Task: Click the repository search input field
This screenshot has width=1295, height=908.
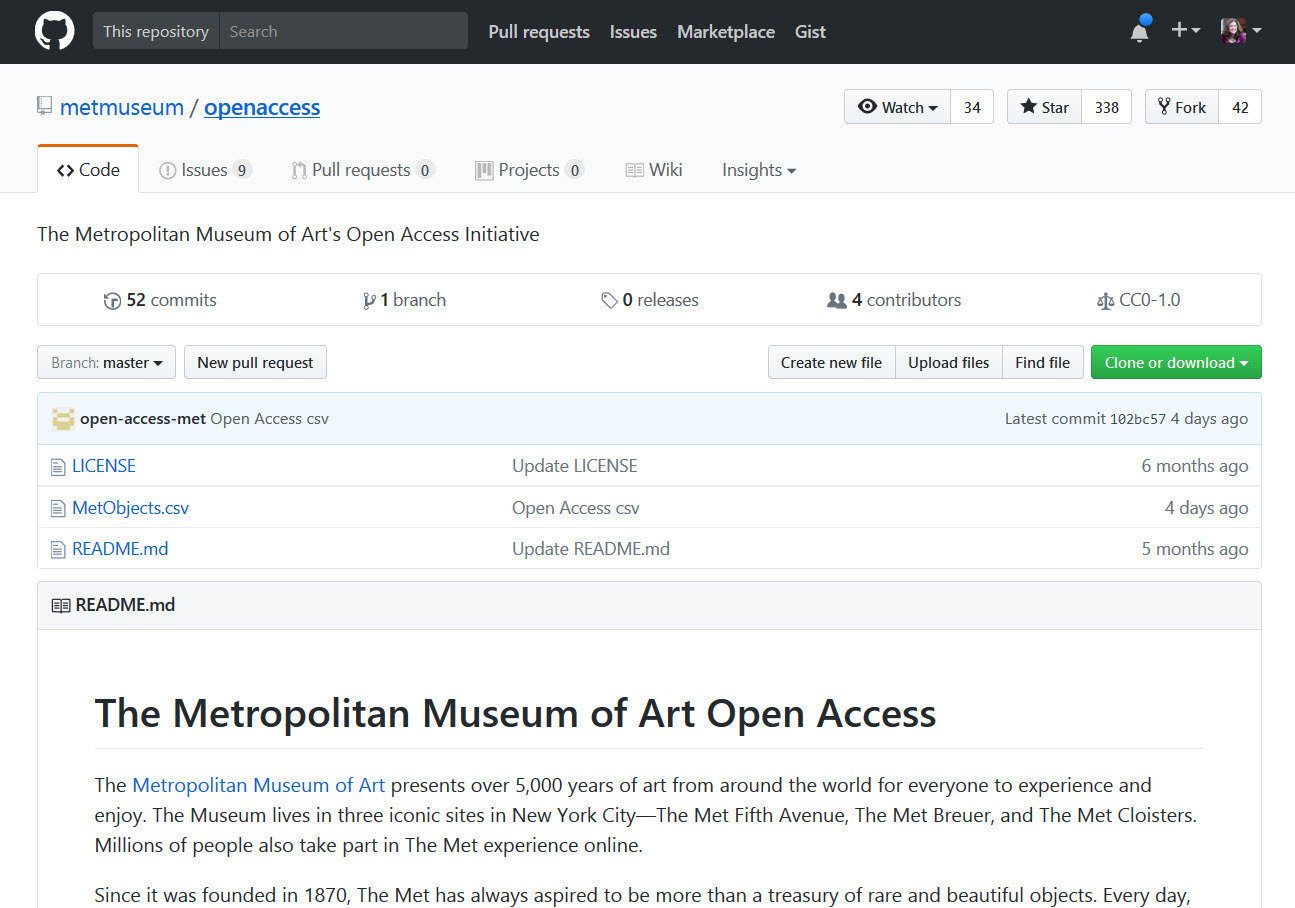Action: tap(343, 31)
